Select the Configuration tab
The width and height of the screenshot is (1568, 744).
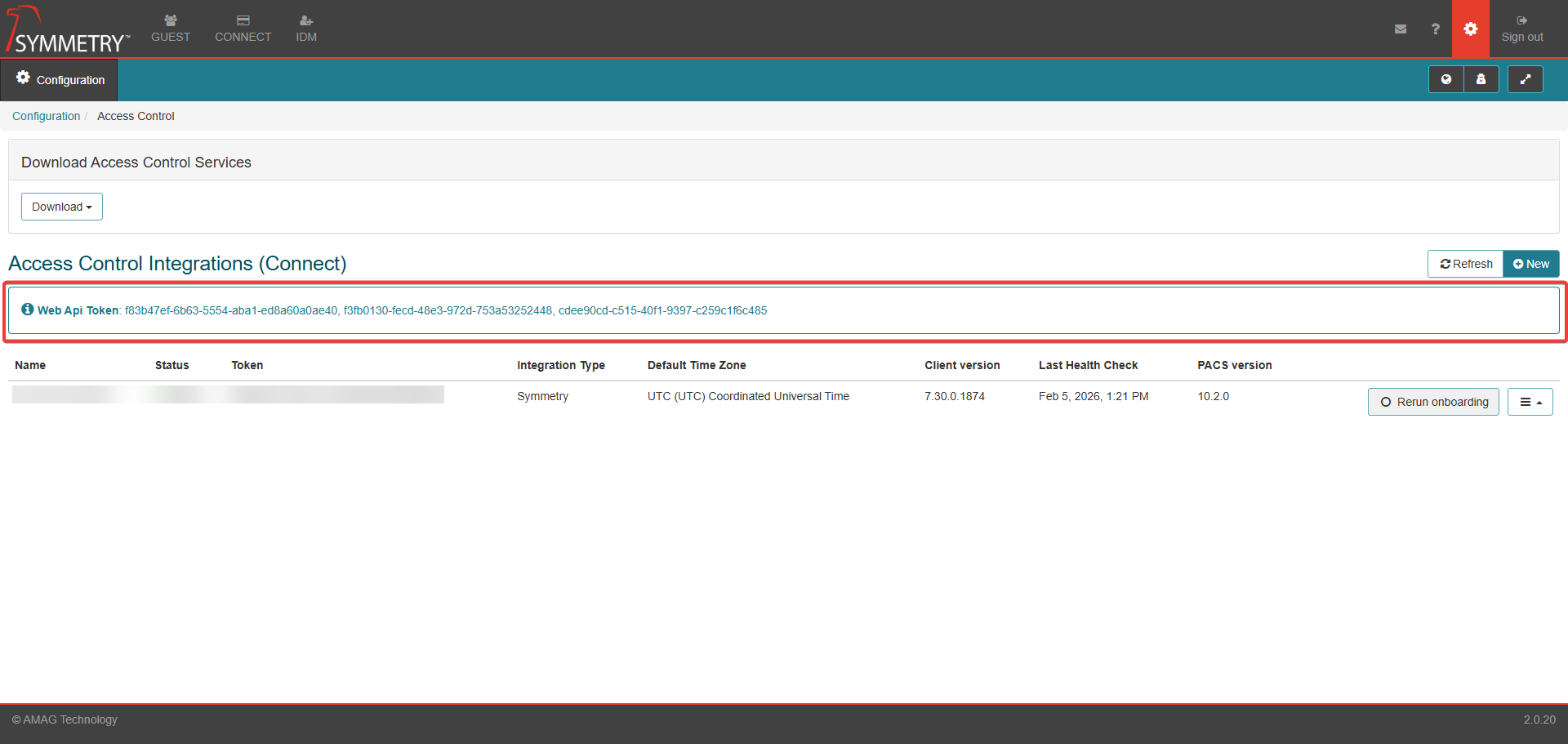click(x=60, y=80)
